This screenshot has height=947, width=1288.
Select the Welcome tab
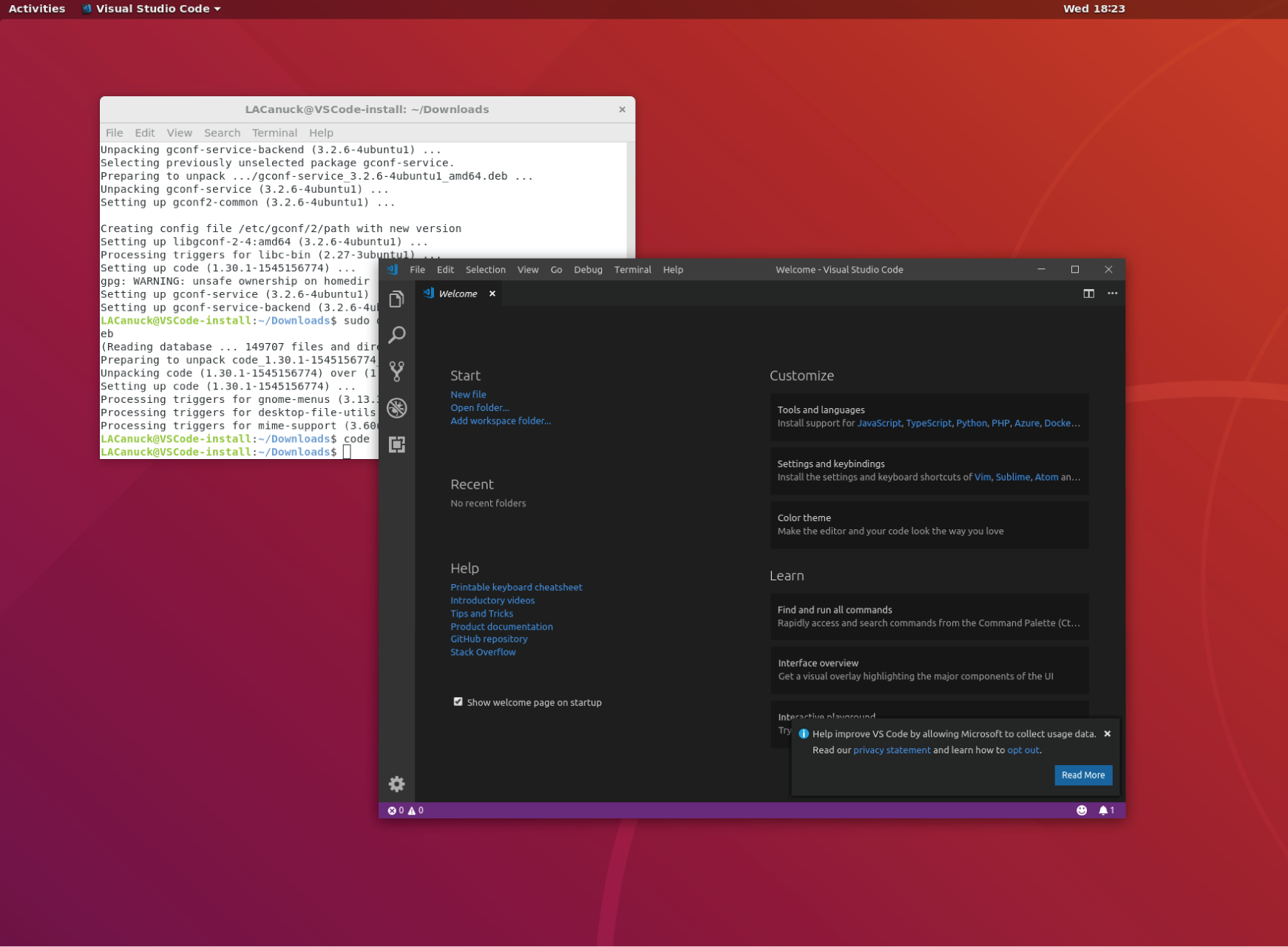(x=458, y=293)
